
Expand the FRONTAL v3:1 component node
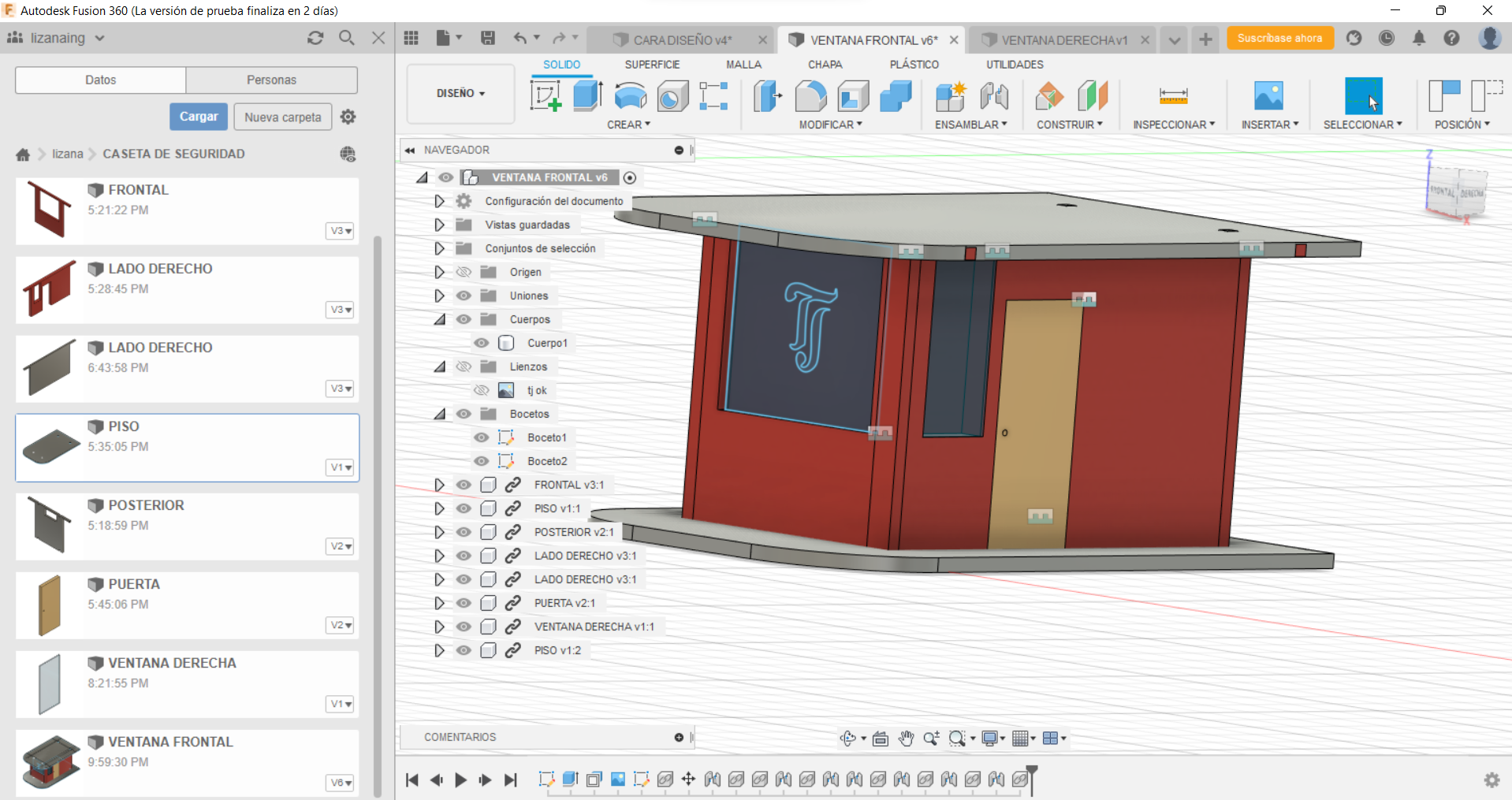pyautogui.click(x=439, y=485)
